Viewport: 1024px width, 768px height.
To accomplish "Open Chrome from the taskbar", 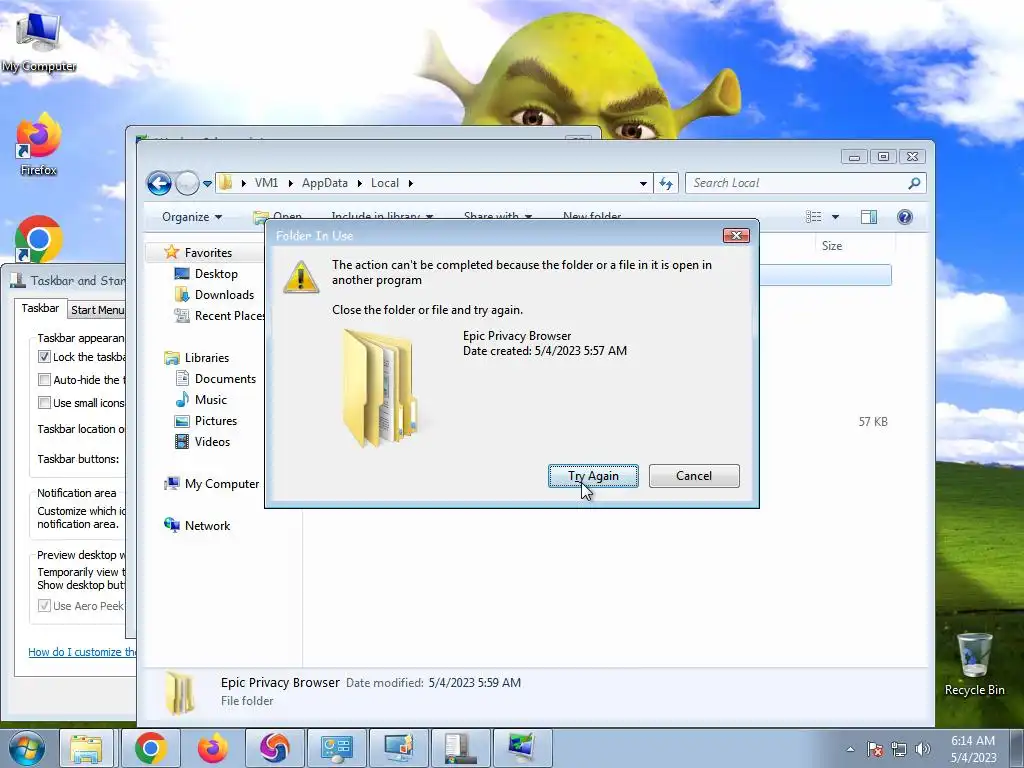I will [x=151, y=748].
